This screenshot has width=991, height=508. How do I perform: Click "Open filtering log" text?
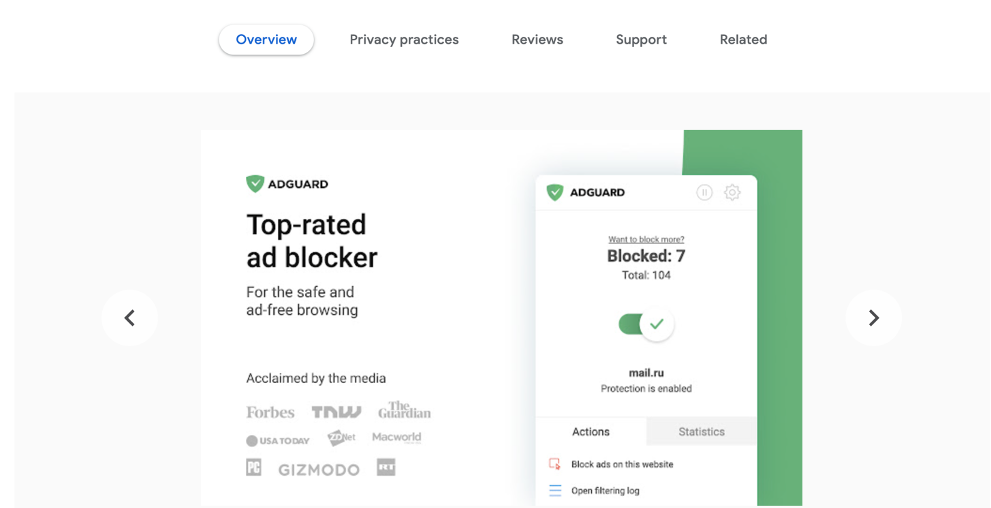(x=605, y=491)
